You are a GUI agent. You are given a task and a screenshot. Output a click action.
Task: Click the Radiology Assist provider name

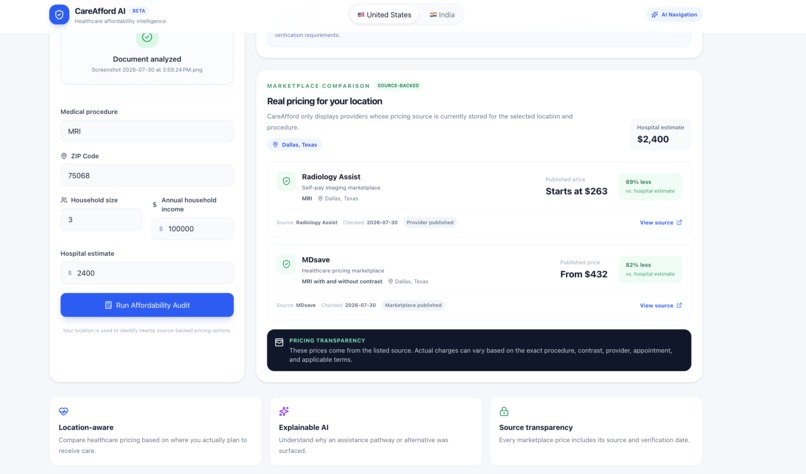pyautogui.click(x=331, y=177)
